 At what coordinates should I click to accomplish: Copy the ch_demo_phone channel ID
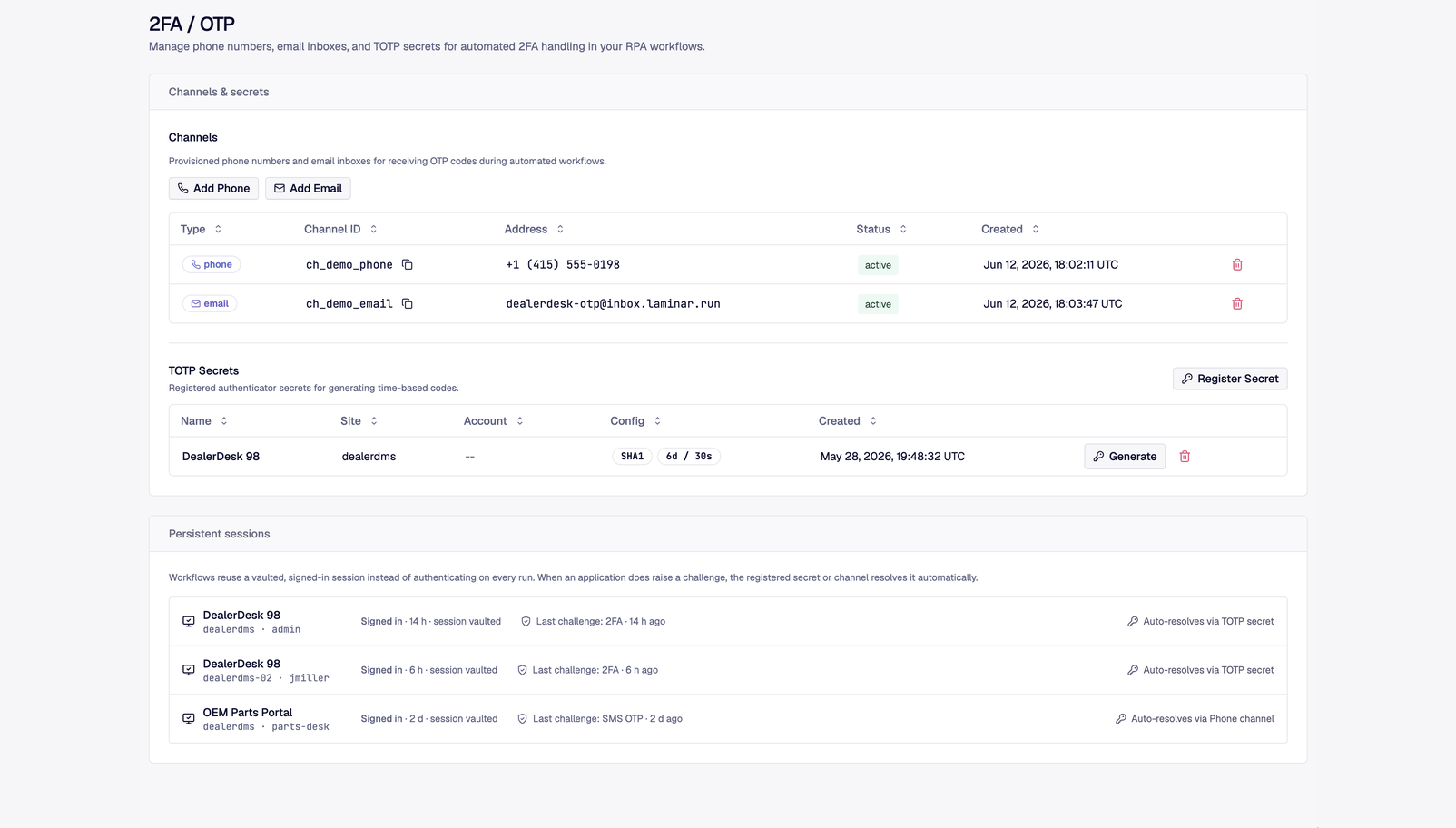tap(408, 265)
